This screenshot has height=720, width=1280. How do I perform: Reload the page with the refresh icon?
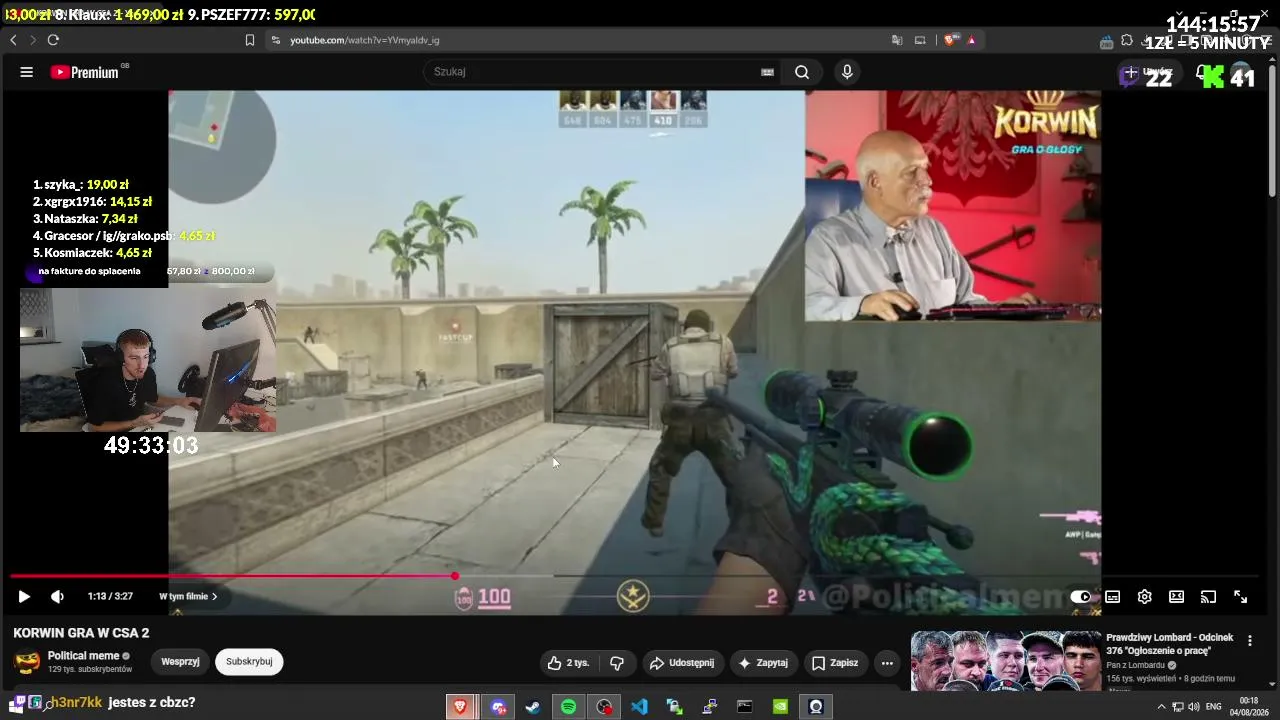pos(53,40)
